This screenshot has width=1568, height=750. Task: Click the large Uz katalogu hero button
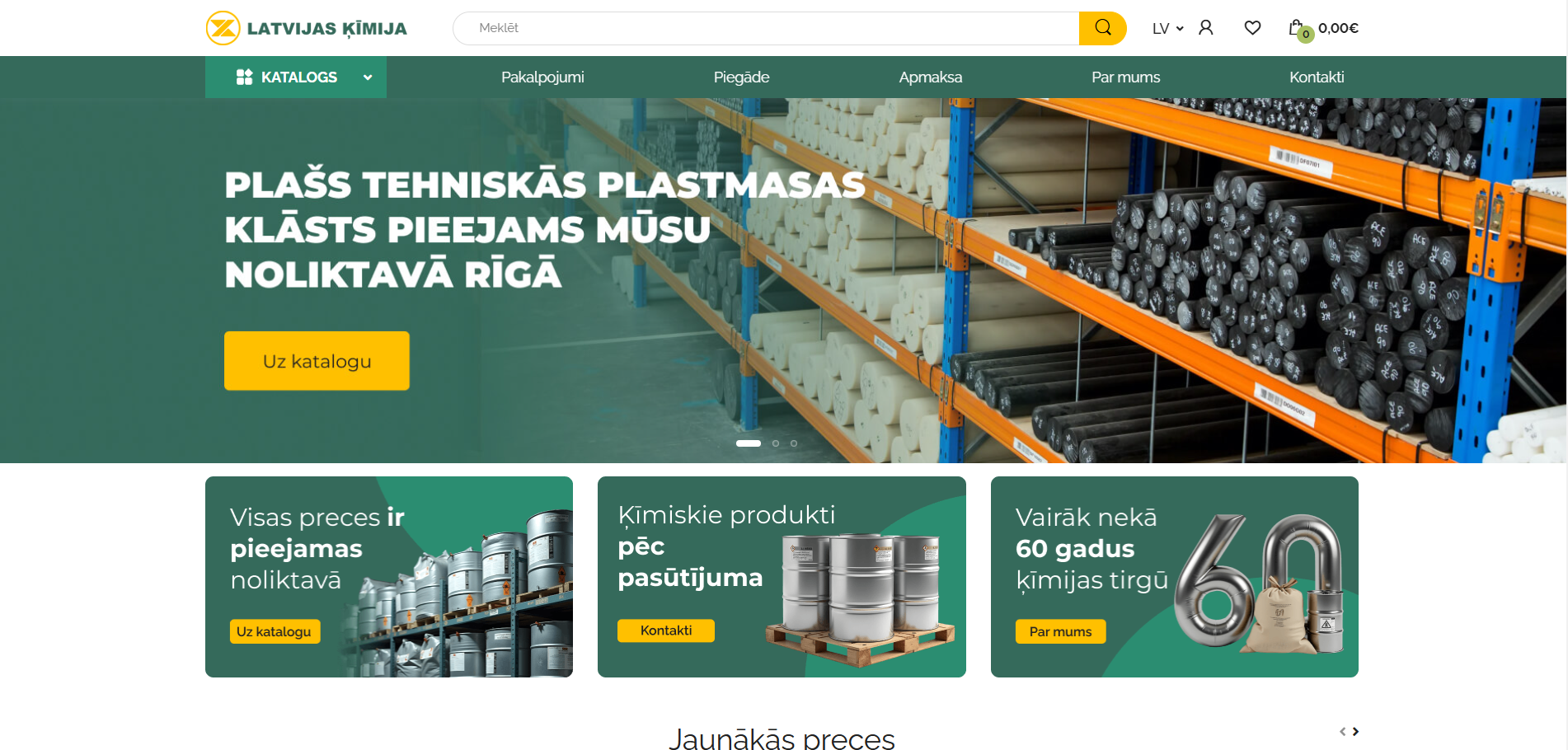pos(317,361)
